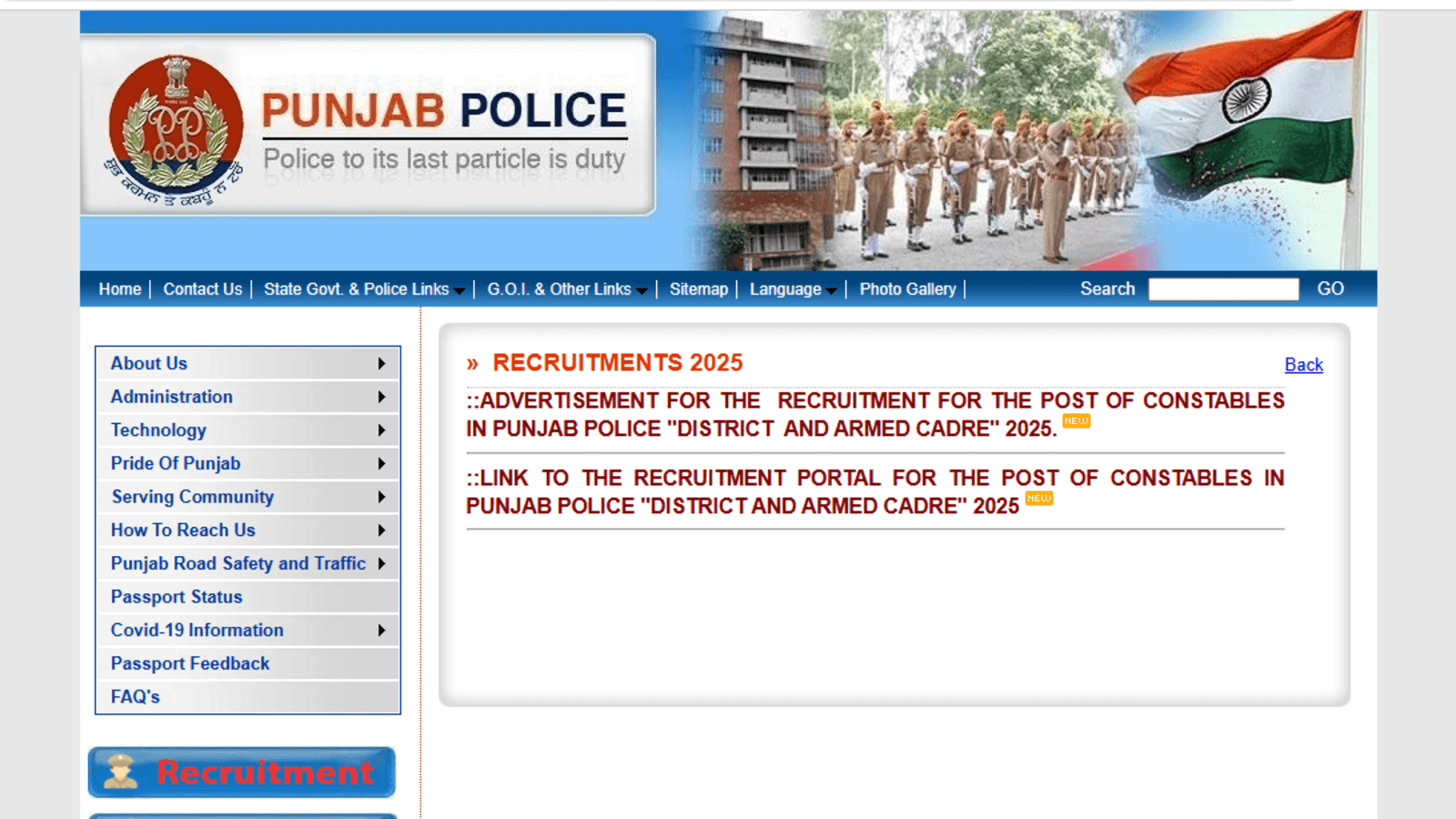This screenshot has height=819, width=1456.
Task: Click into the Search text field
Action: [1223, 289]
